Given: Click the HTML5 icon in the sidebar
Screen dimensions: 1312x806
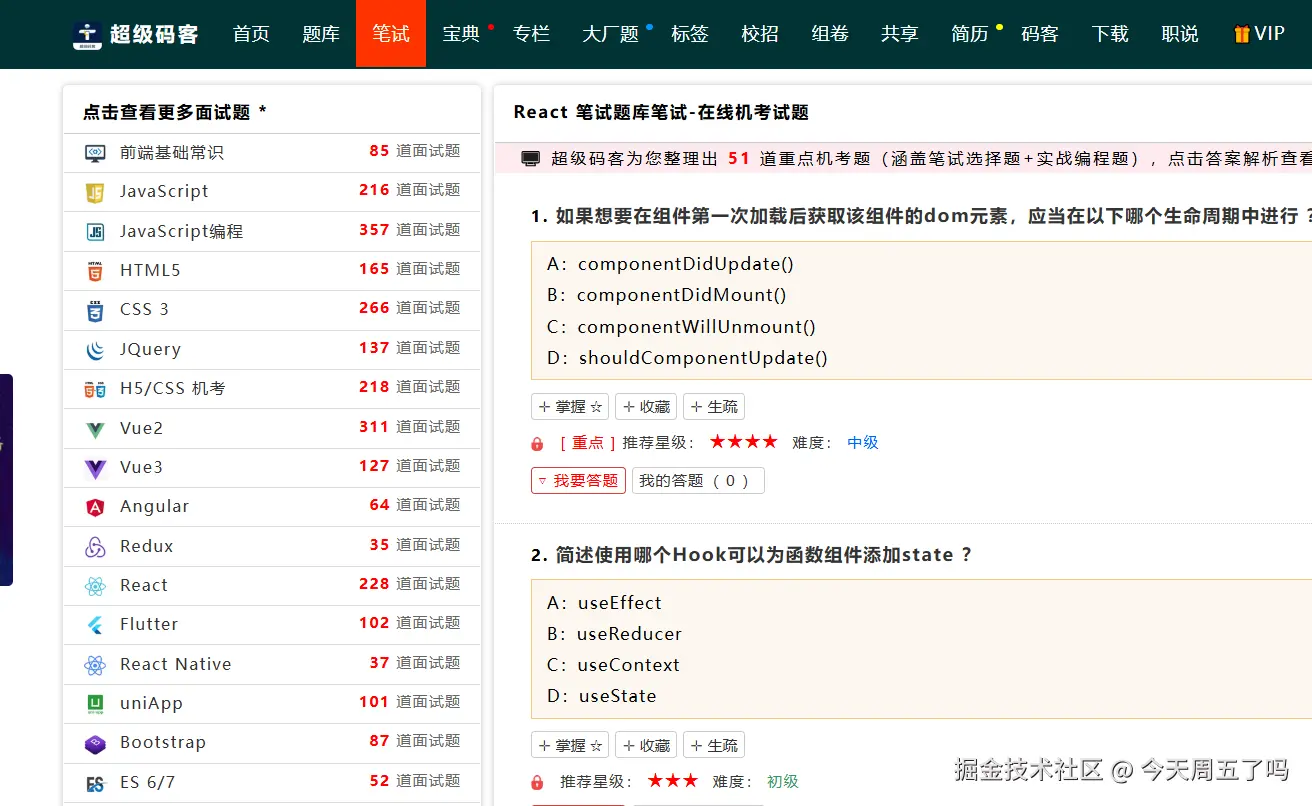Looking at the screenshot, I should [93, 270].
